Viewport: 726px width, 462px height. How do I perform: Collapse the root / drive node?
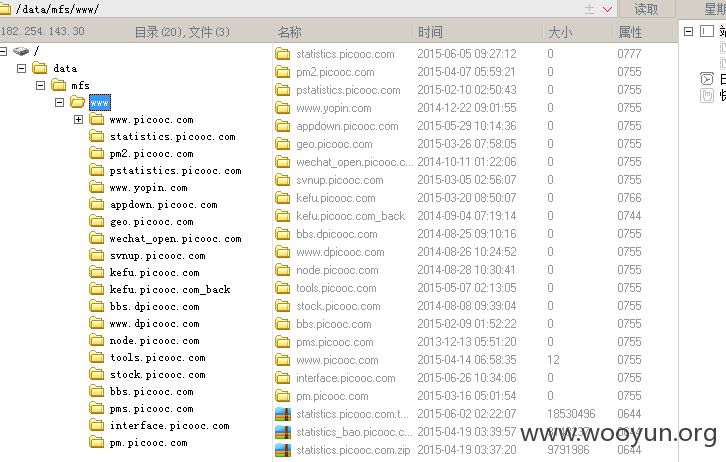tap(3, 51)
